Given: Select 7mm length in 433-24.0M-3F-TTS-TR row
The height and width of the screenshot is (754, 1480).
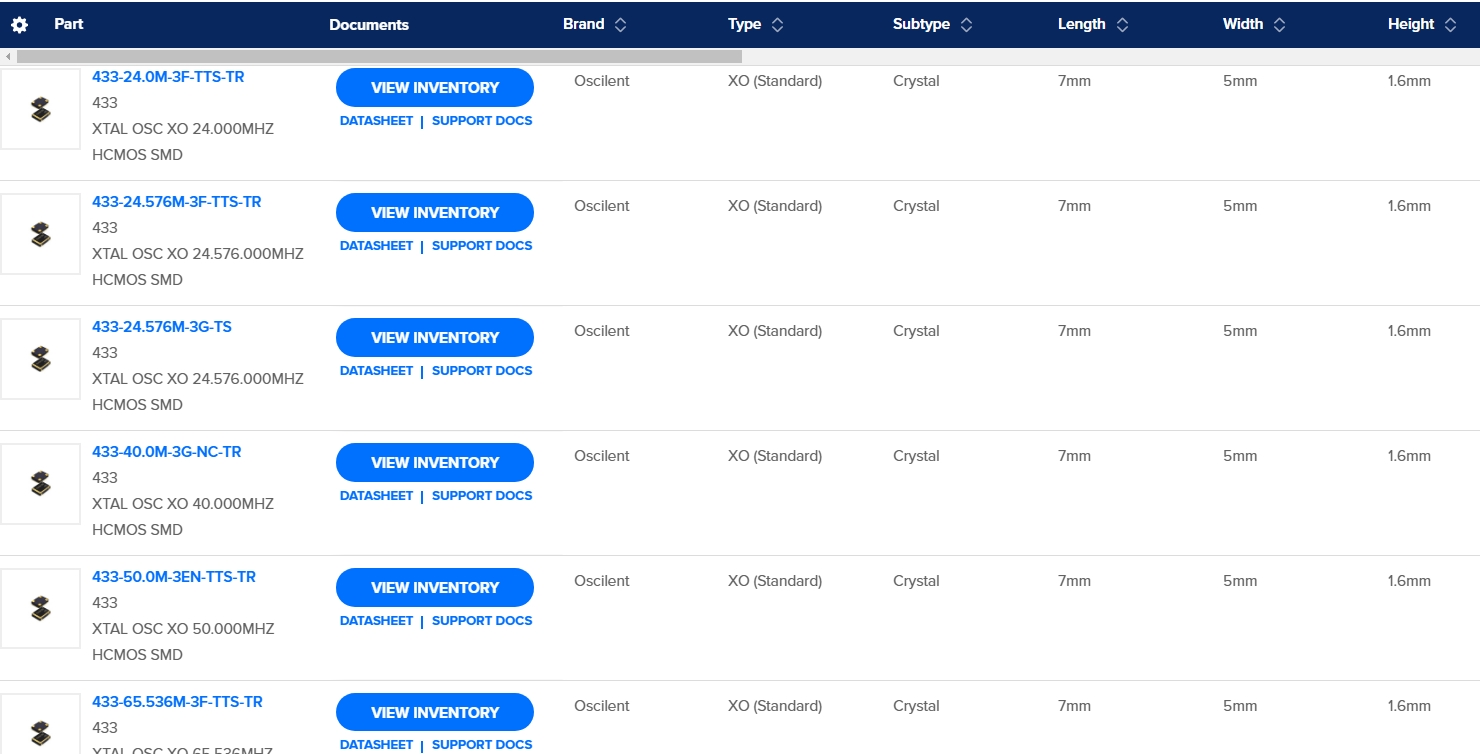Looking at the screenshot, I should [1074, 81].
